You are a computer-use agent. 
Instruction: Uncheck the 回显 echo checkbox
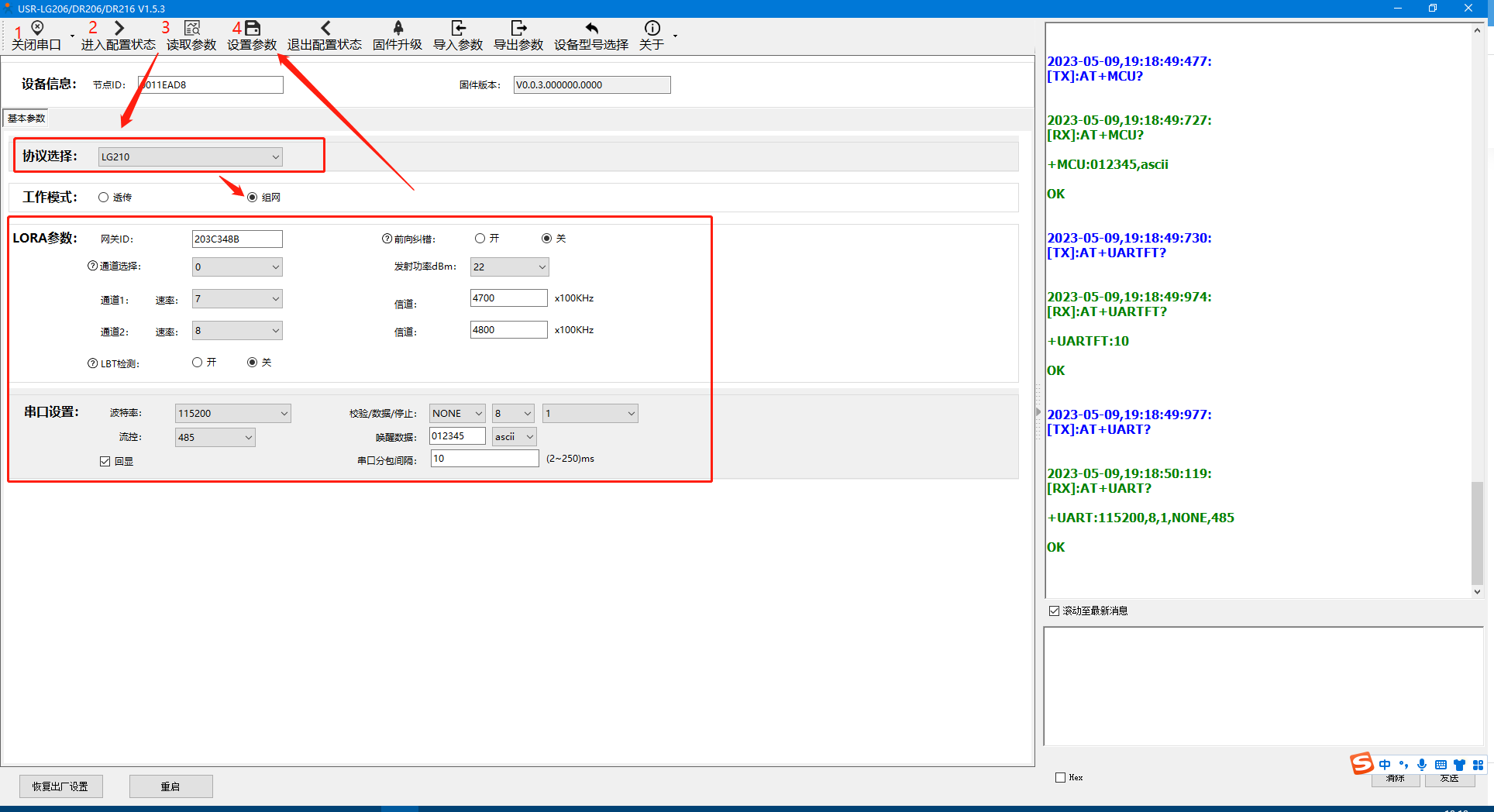[105, 462]
